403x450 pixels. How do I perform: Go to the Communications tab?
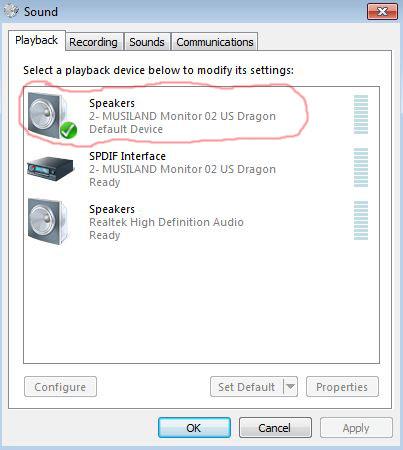(215, 42)
